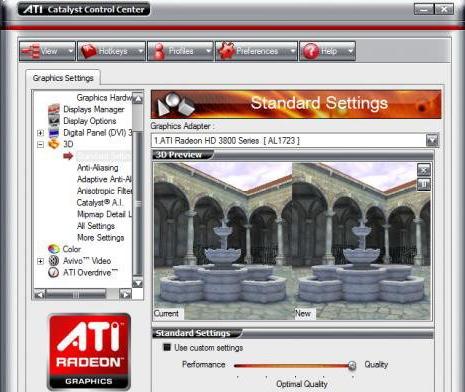The image size is (465, 392).
Task: Click the New preview image
Action: click(x=361, y=241)
